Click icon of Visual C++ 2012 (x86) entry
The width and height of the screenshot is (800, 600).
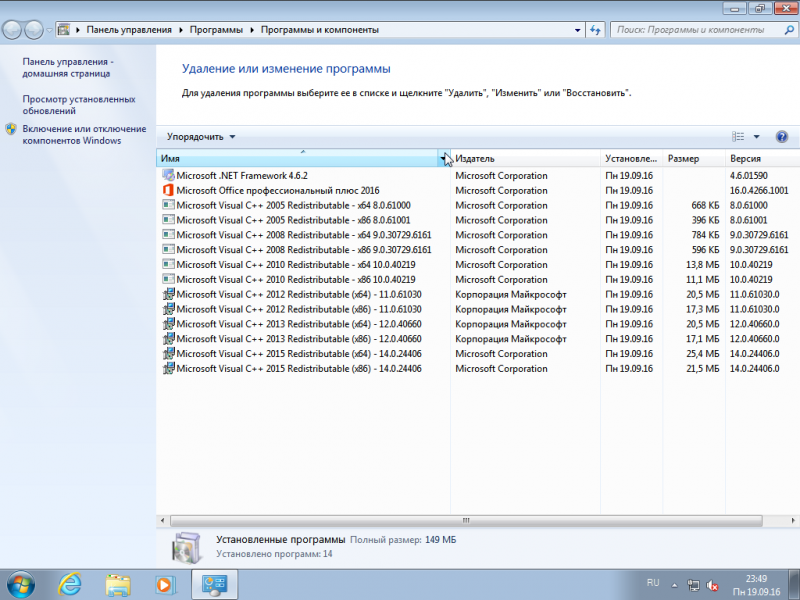tap(168, 309)
